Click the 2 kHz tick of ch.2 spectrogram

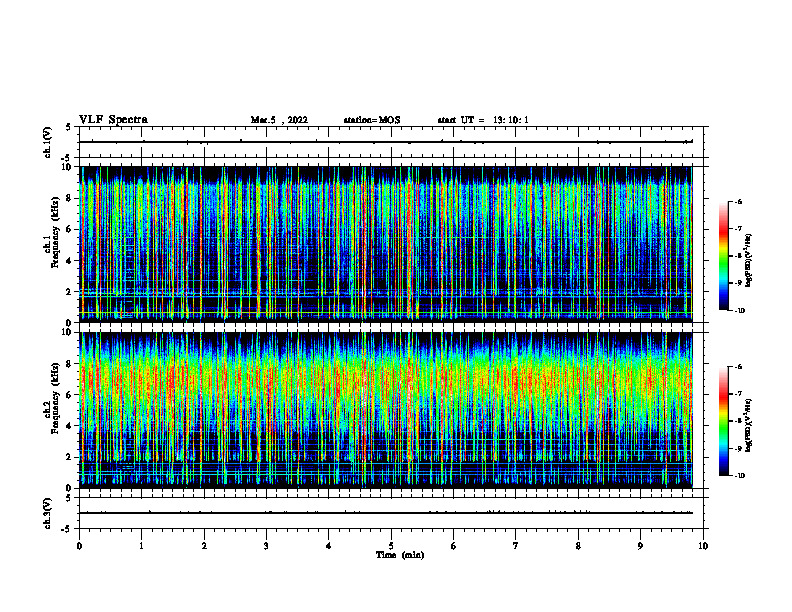[70, 457]
